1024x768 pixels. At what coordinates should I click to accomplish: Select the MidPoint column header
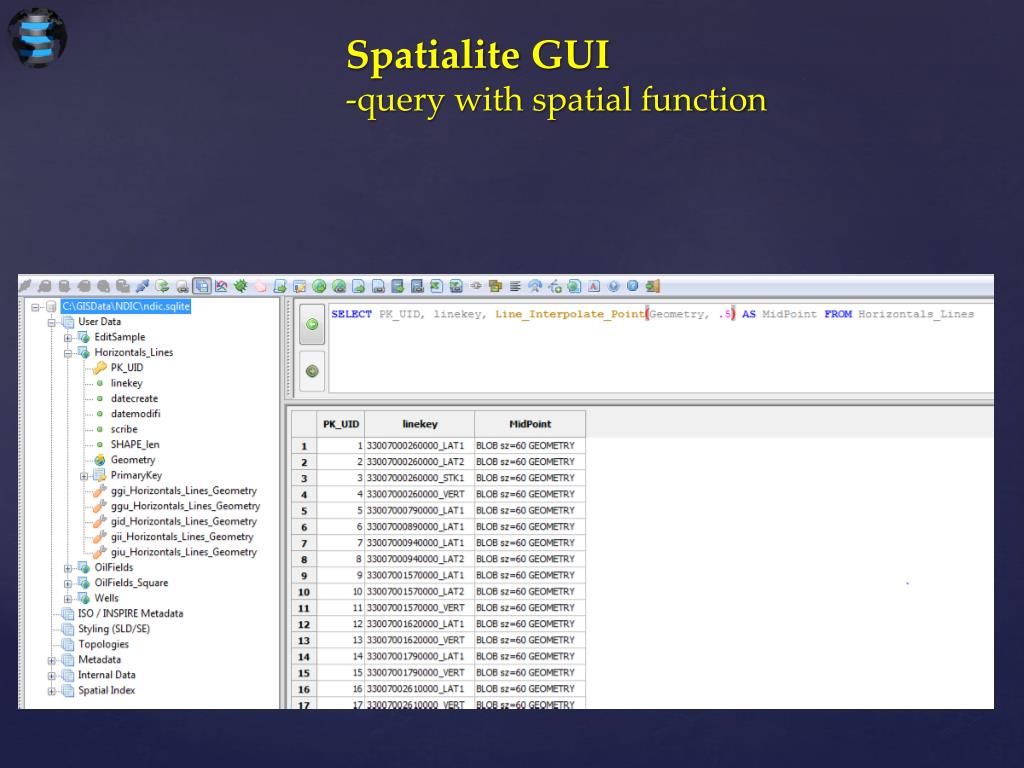click(x=530, y=424)
